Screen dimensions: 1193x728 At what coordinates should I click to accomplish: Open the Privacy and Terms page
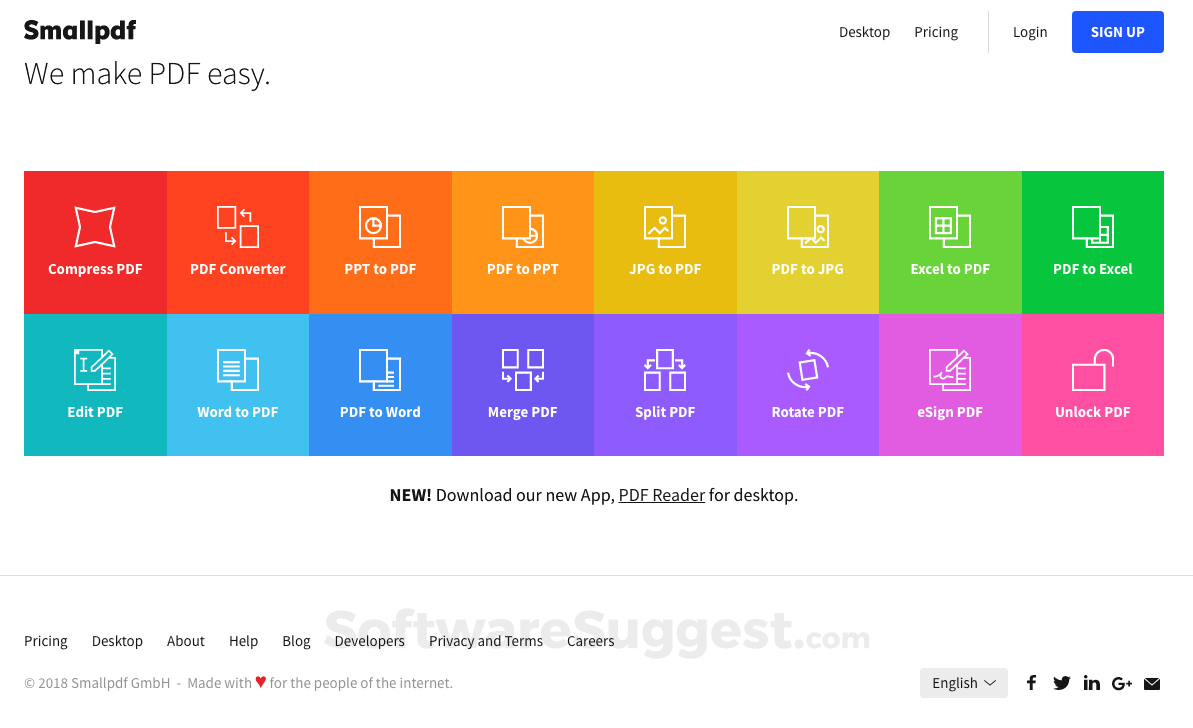tap(485, 641)
